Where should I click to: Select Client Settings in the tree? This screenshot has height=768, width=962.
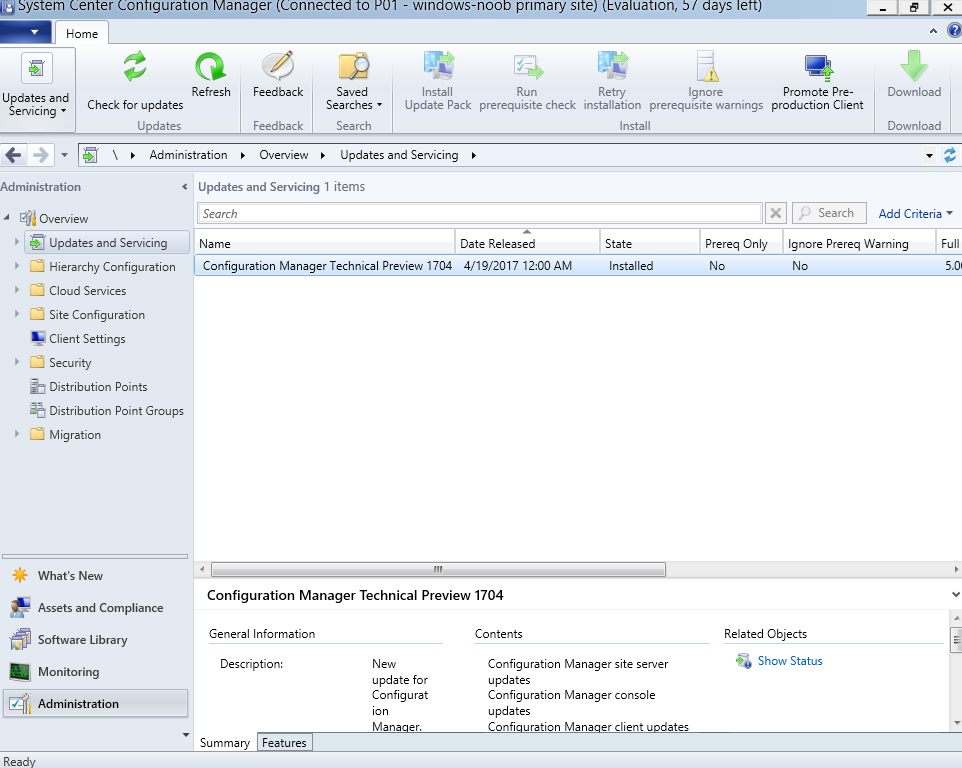(x=87, y=339)
